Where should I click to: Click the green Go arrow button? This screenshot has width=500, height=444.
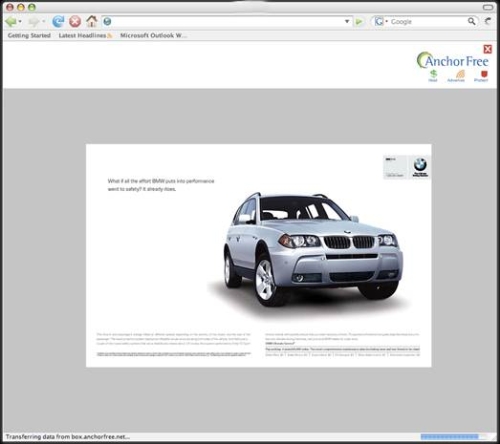(359, 22)
